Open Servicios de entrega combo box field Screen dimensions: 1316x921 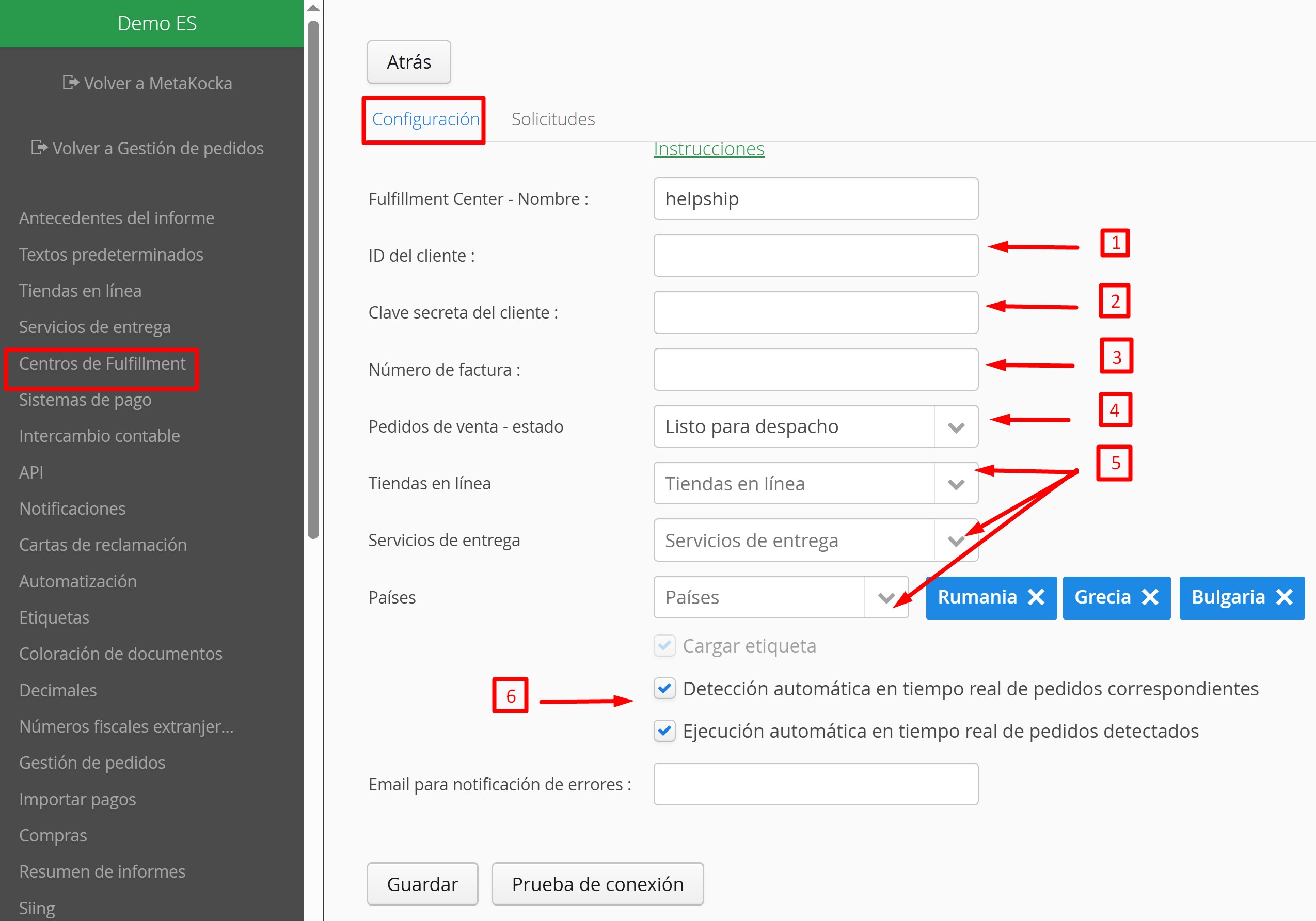[x=816, y=540]
